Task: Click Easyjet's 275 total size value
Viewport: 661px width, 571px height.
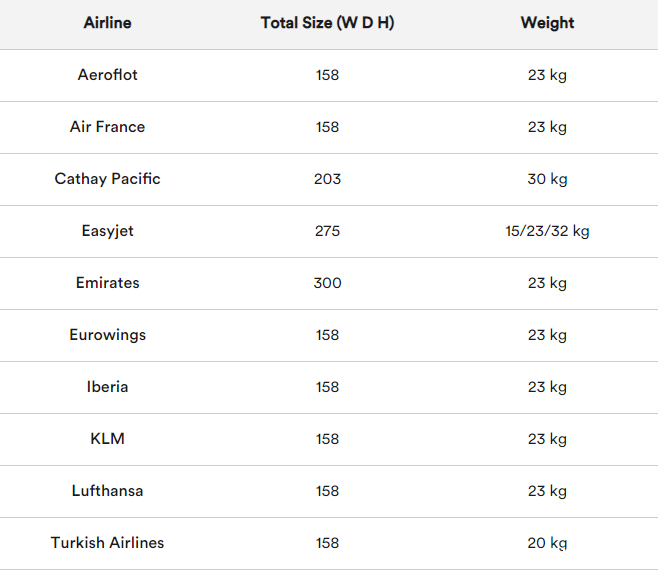Action: click(x=327, y=231)
